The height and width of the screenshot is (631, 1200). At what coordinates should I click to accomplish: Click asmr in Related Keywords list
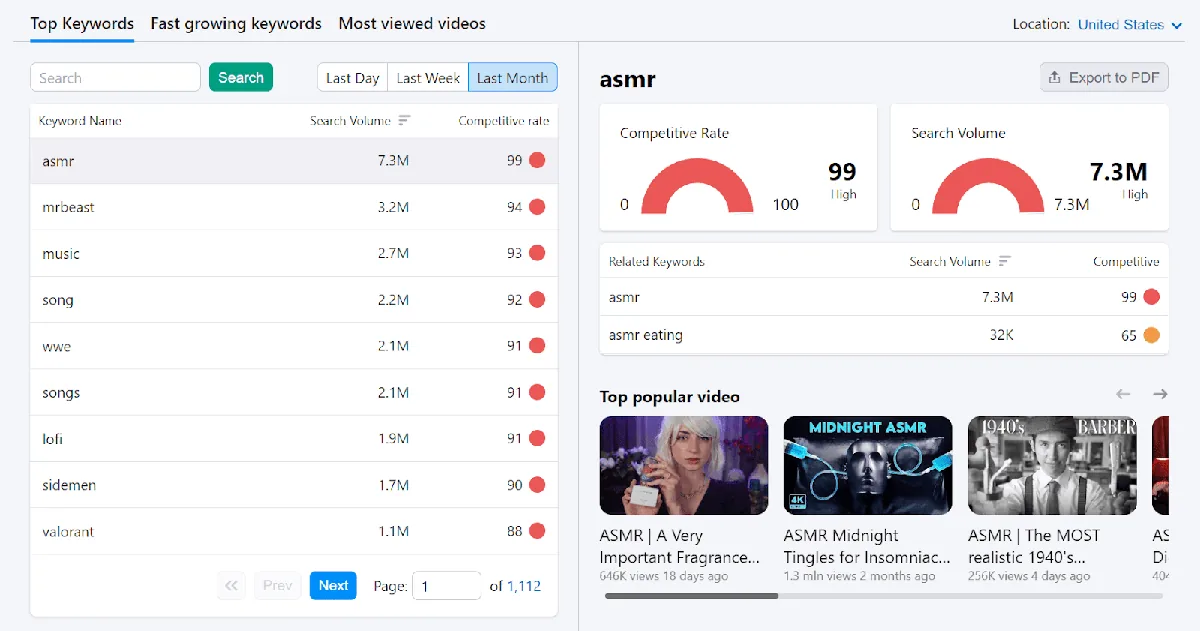click(x=624, y=297)
